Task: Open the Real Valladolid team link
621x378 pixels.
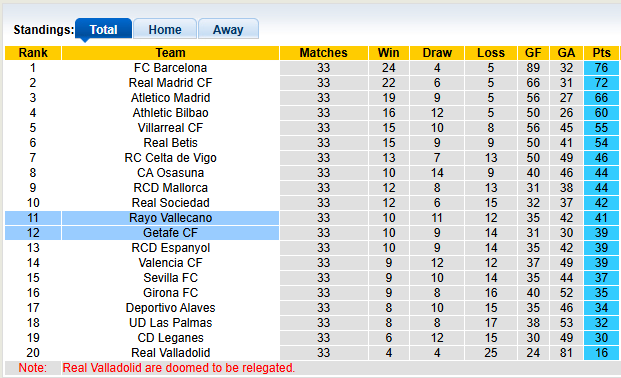Action: pos(170,353)
